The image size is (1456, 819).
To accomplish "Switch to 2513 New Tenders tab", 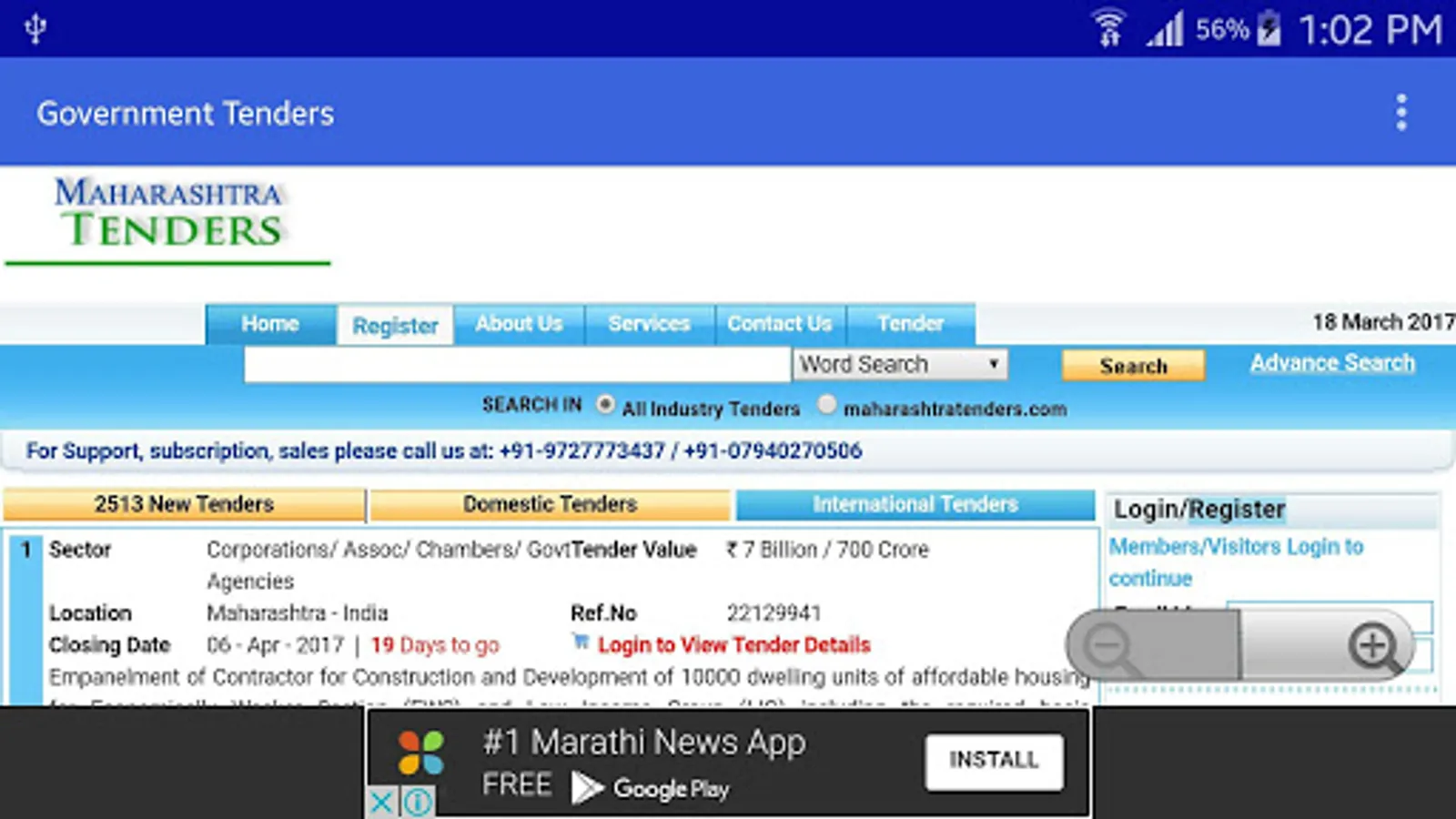I will 184,504.
